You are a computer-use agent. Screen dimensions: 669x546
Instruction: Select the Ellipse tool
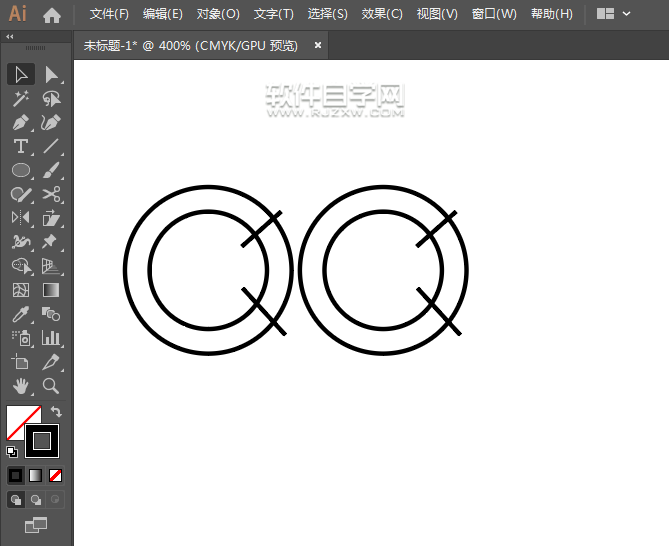coord(21,170)
